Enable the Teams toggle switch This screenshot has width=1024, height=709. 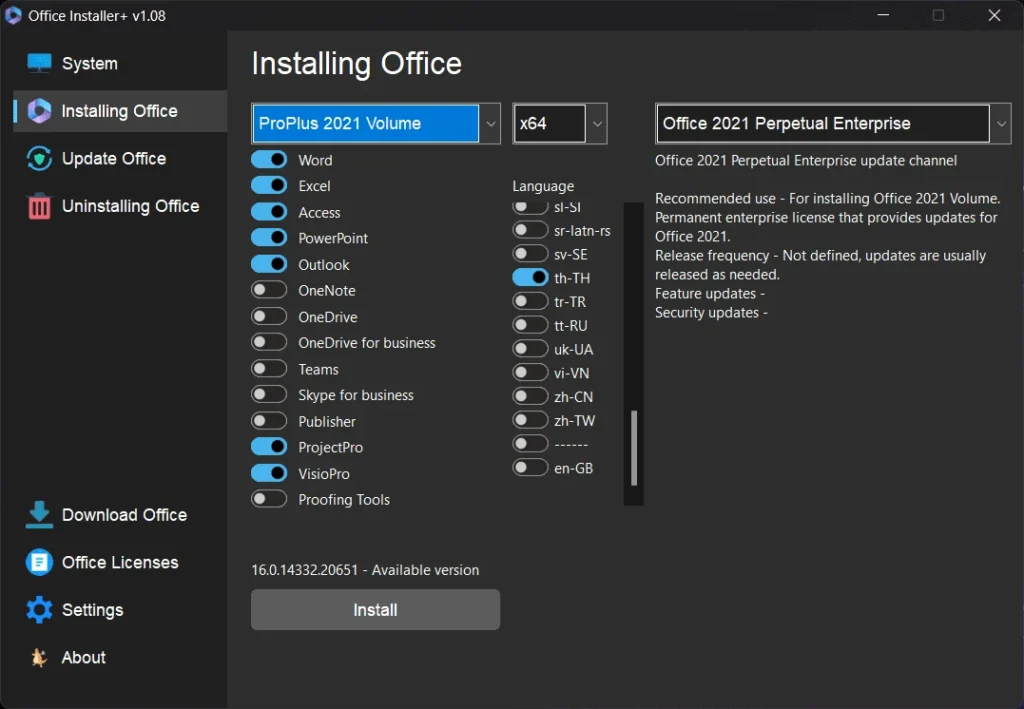pos(269,369)
